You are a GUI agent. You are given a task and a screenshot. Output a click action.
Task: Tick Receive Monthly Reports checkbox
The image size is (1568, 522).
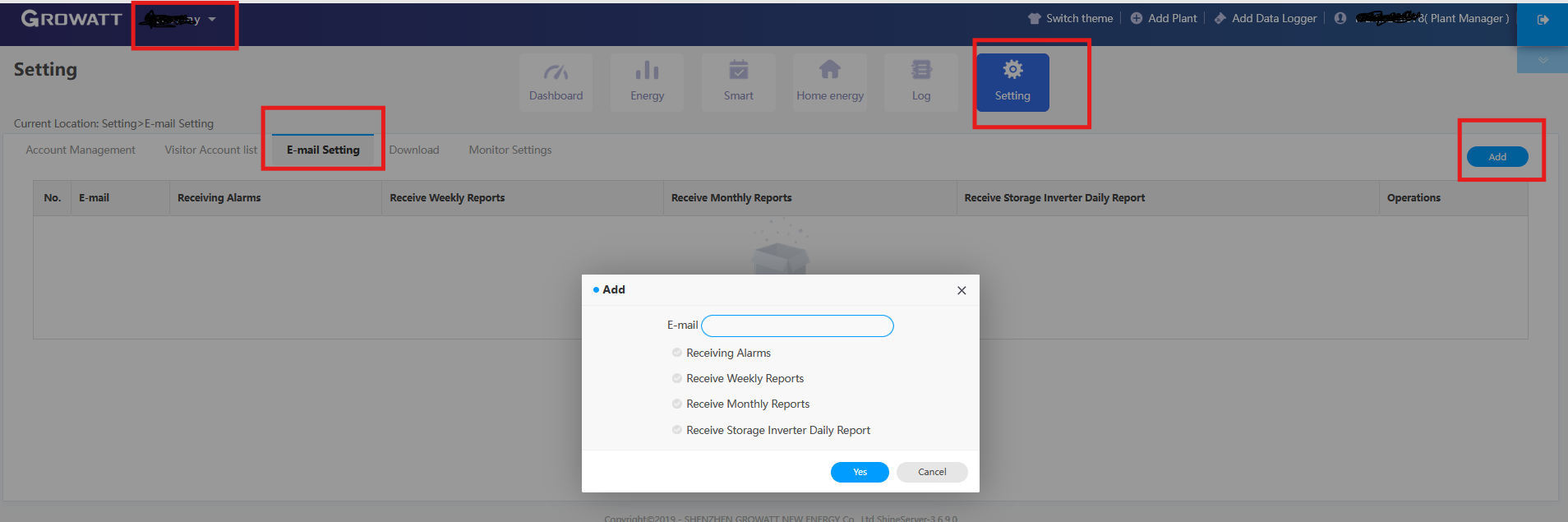point(677,404)
